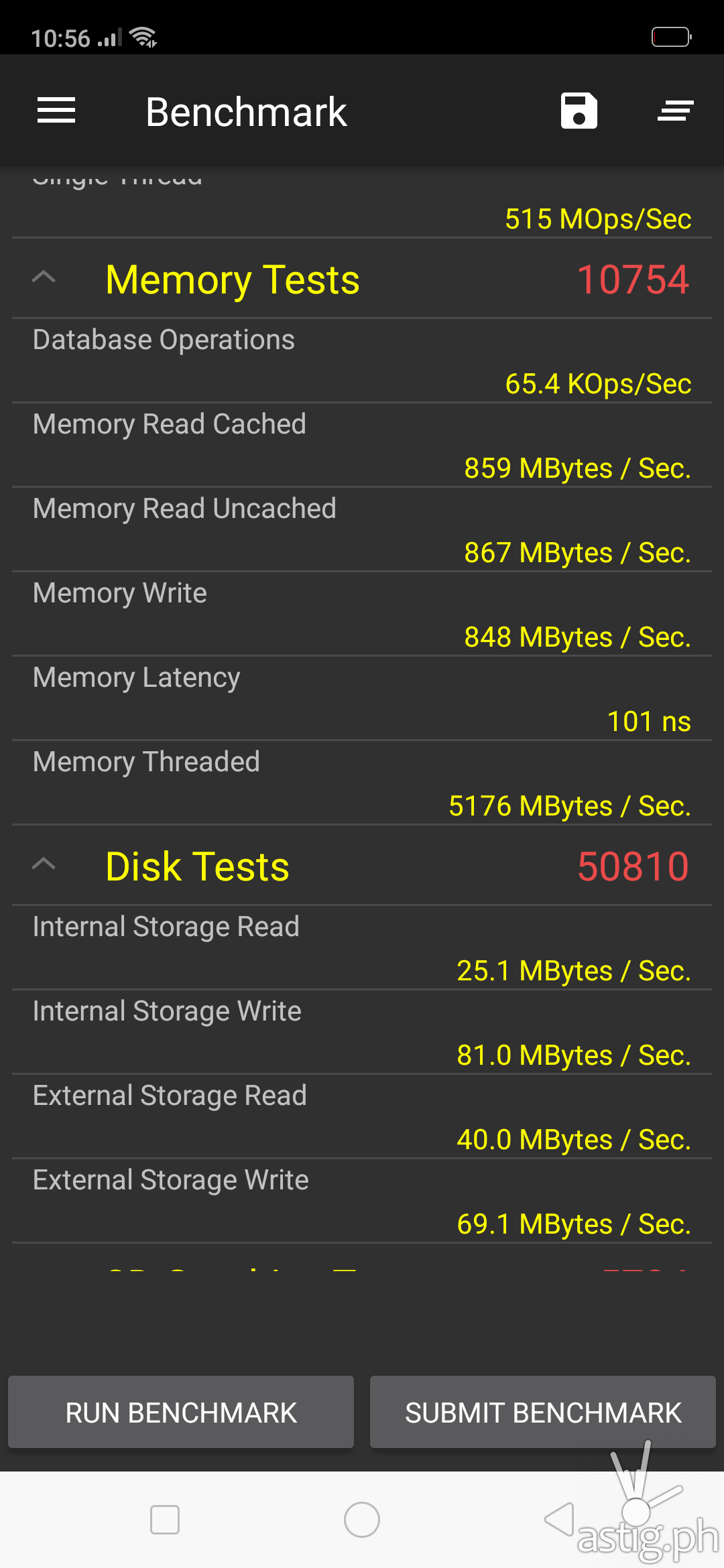Image resolution: width=724 pixels, height=1568 pixels.
Task: Open the hamburger navigation menu
Action: 56,111
